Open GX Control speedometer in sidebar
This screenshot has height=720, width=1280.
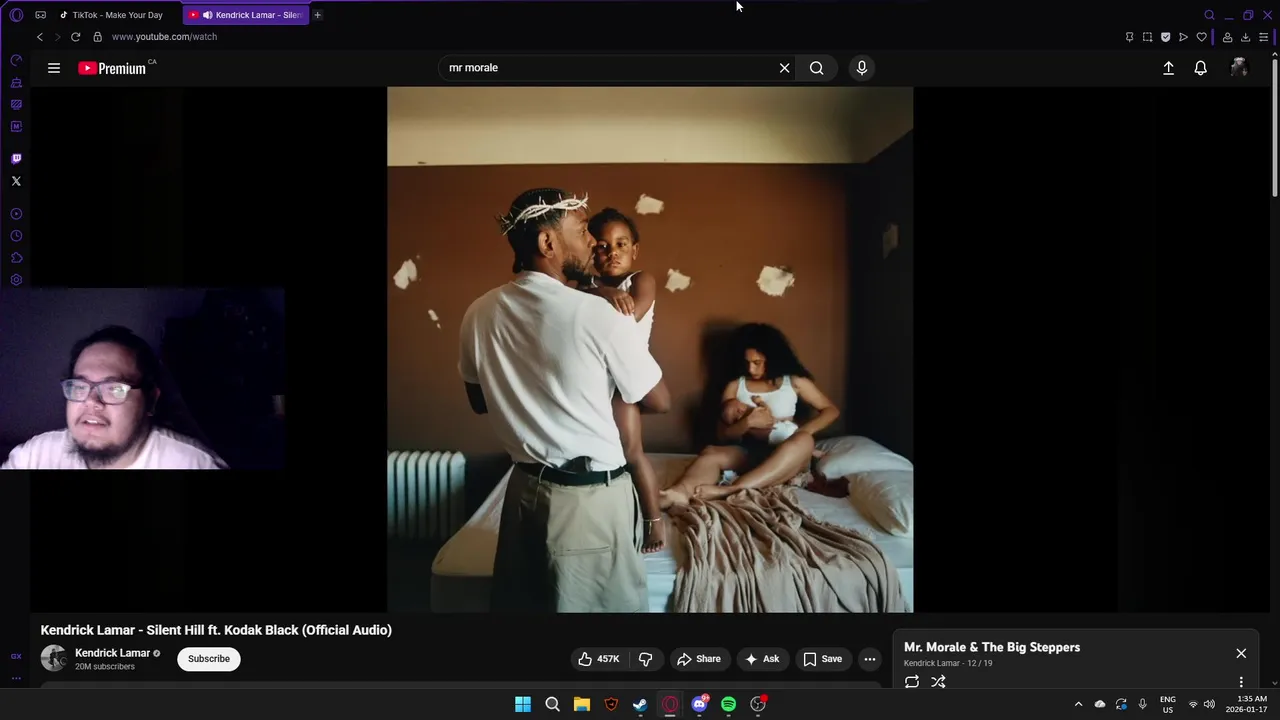coord(16,61)
